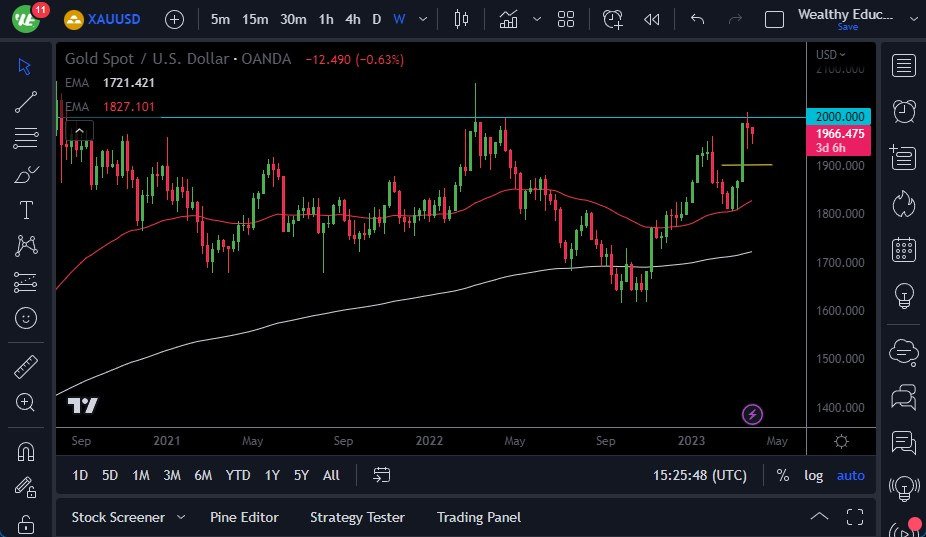This screenshot has width=926, height=537.
Task: Toggle the log scale option
Action: [814, 475]
